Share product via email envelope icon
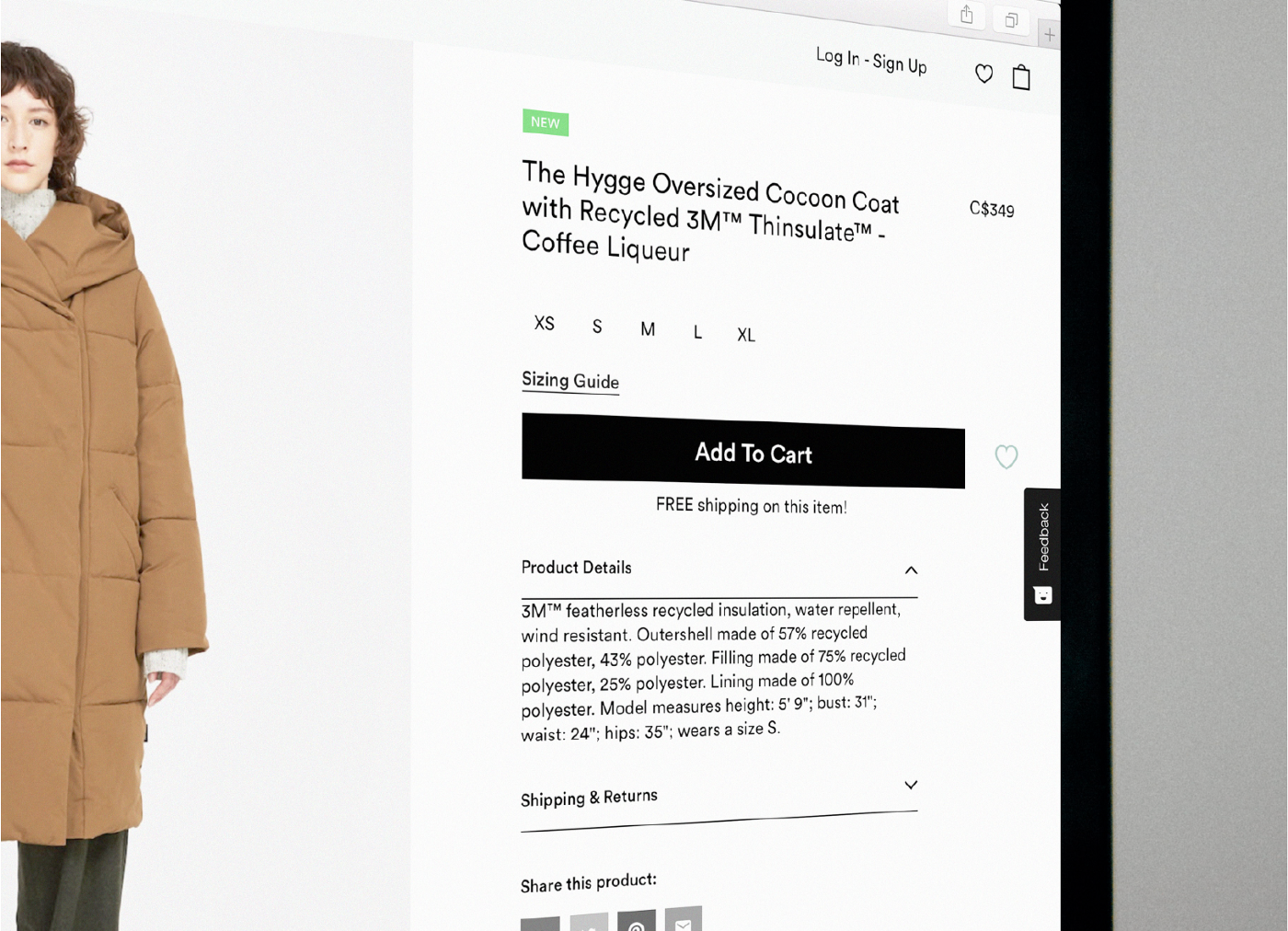 tap(684, 919)
